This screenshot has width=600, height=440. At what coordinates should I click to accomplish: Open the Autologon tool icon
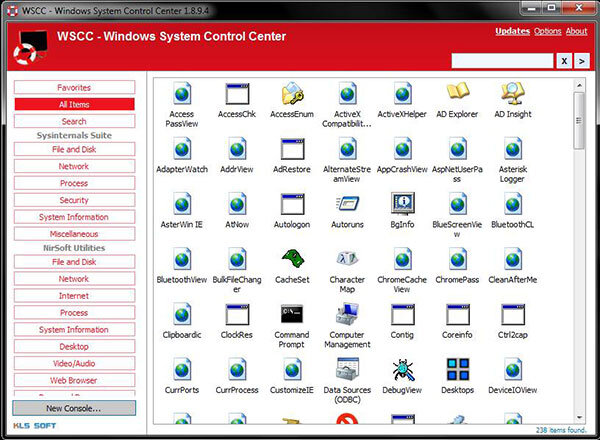coord(292,204)
